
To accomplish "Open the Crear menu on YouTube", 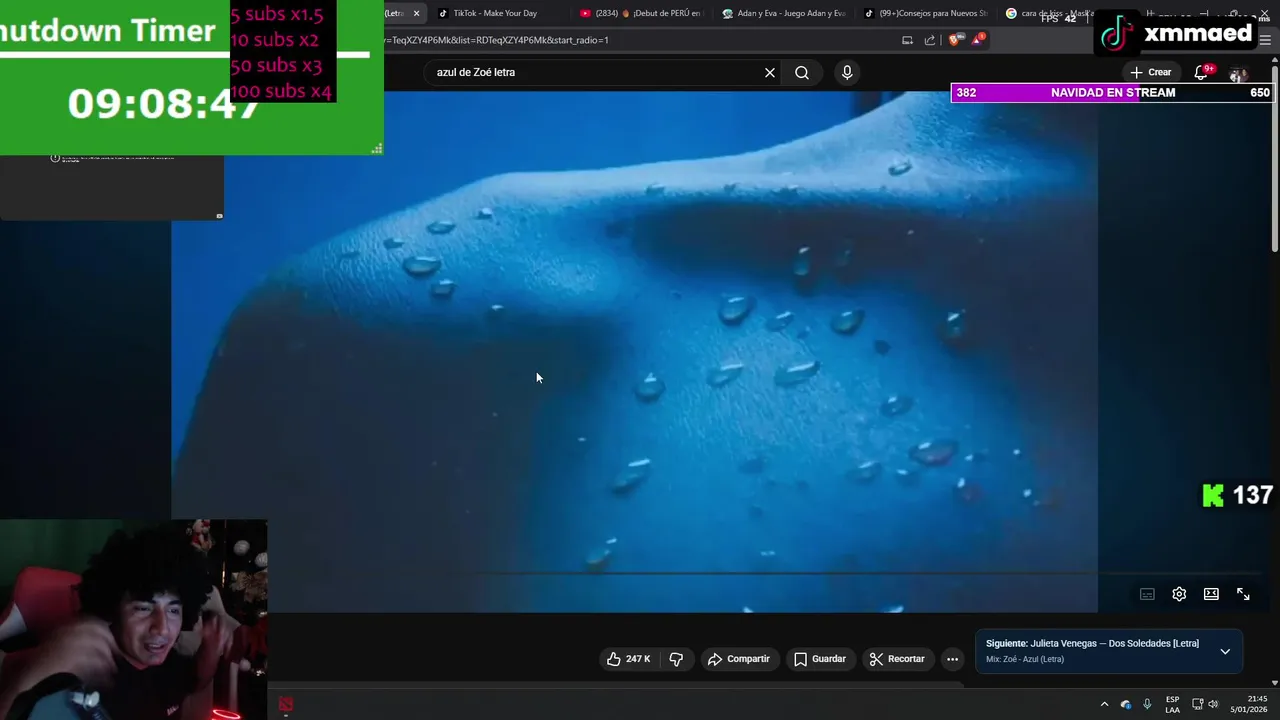I will [1150, 72].
